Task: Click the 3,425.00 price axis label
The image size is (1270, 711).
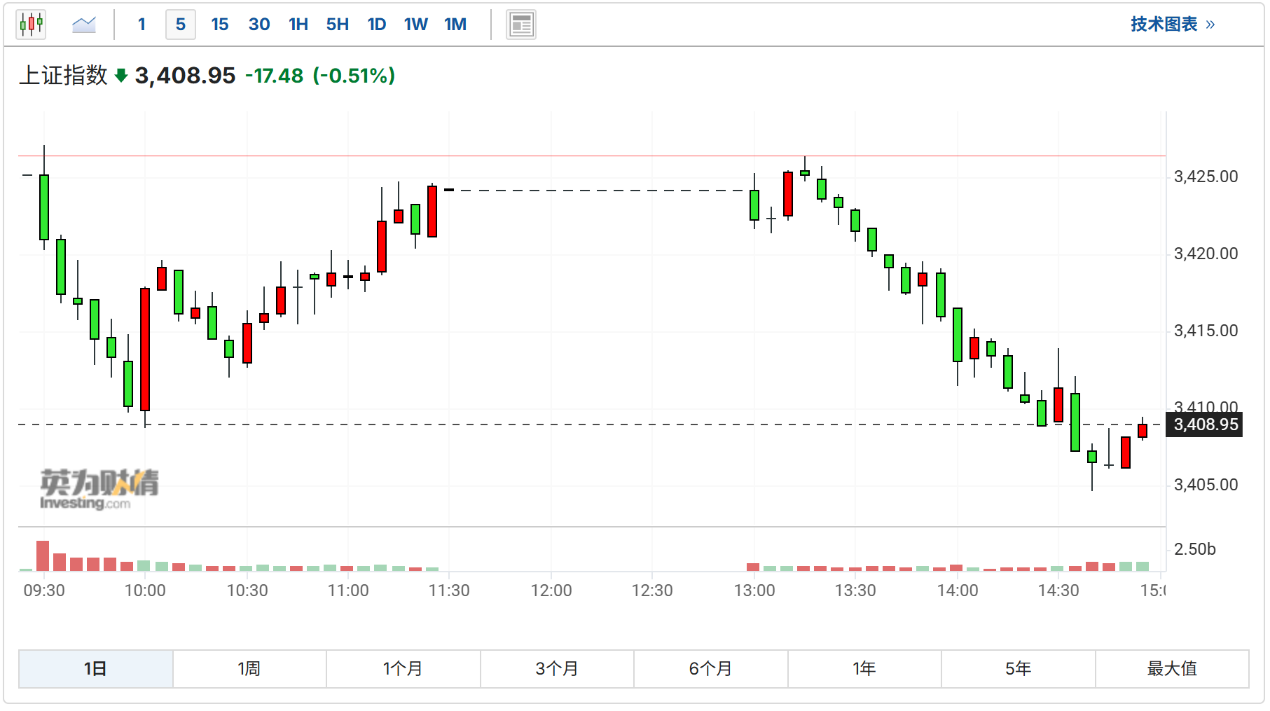Action: pos(1206,177)
